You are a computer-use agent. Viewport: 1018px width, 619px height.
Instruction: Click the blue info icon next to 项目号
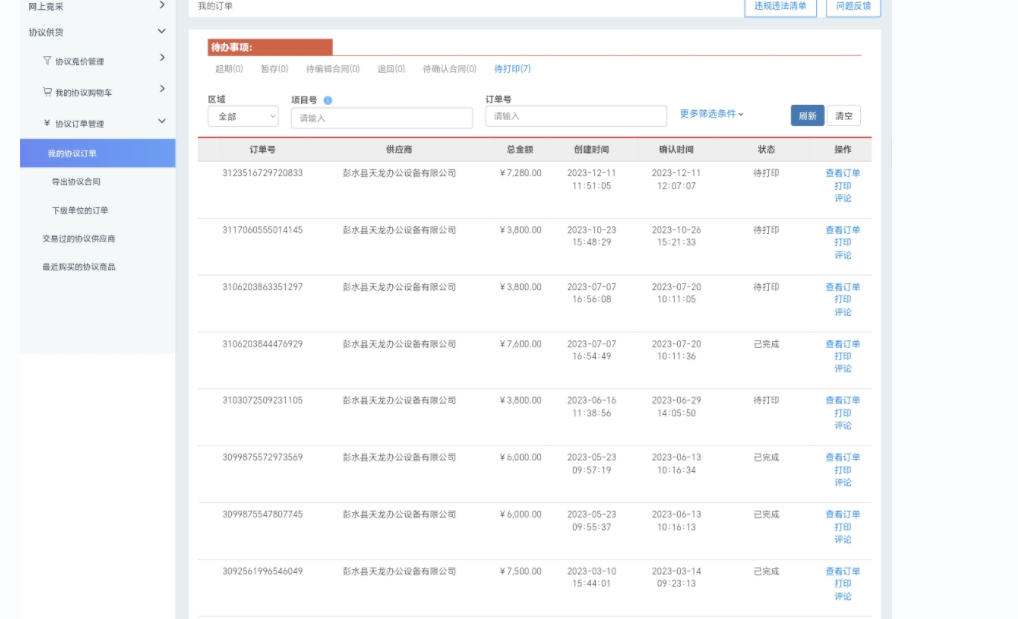point(328,100)
